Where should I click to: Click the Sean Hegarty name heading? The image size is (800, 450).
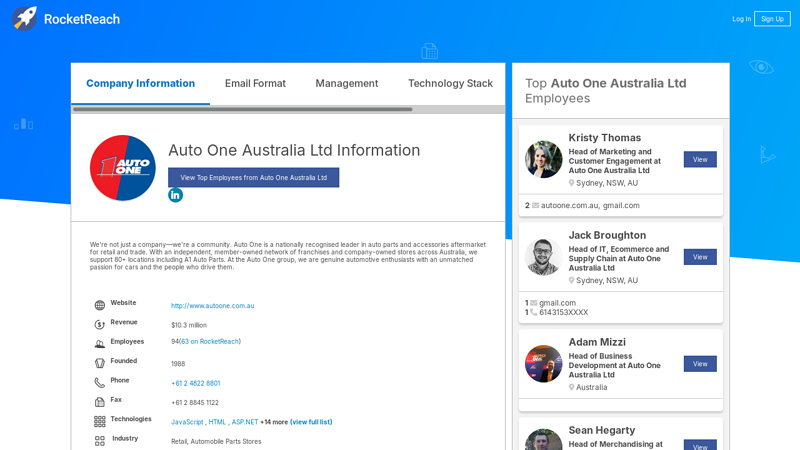coord(602,430)
